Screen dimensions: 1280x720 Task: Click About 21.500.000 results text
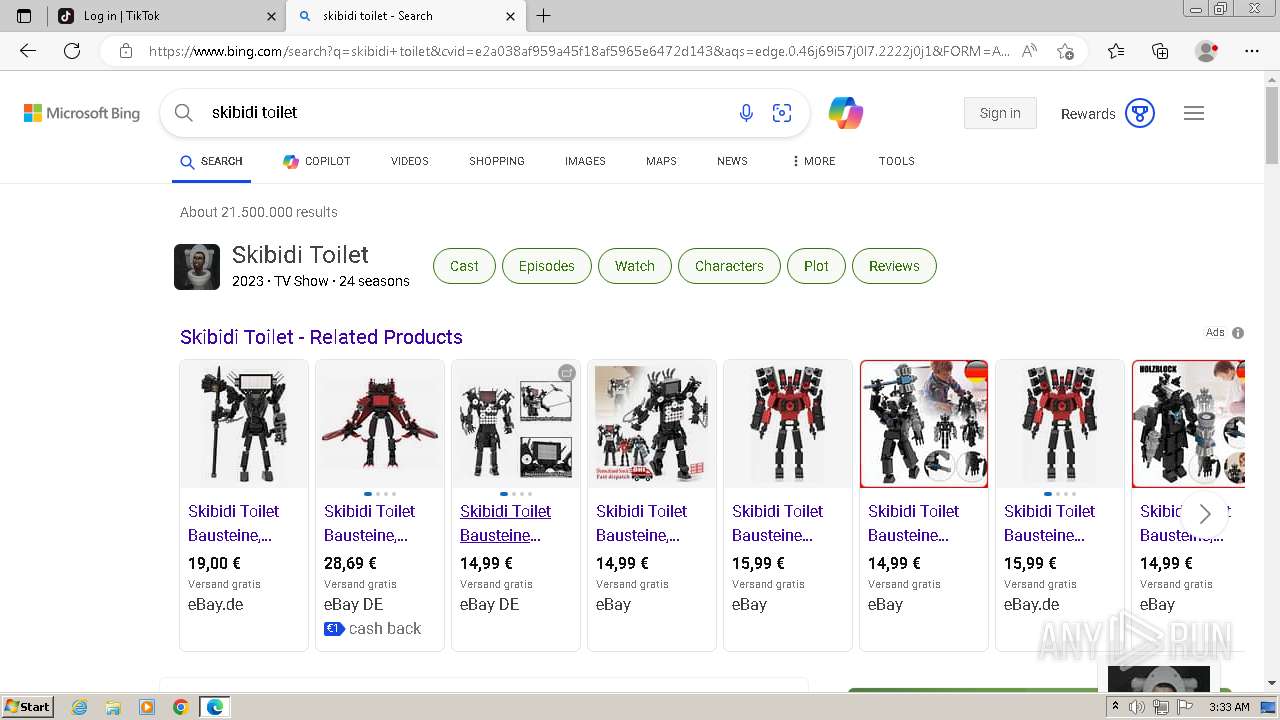click(x=259, y=212)
